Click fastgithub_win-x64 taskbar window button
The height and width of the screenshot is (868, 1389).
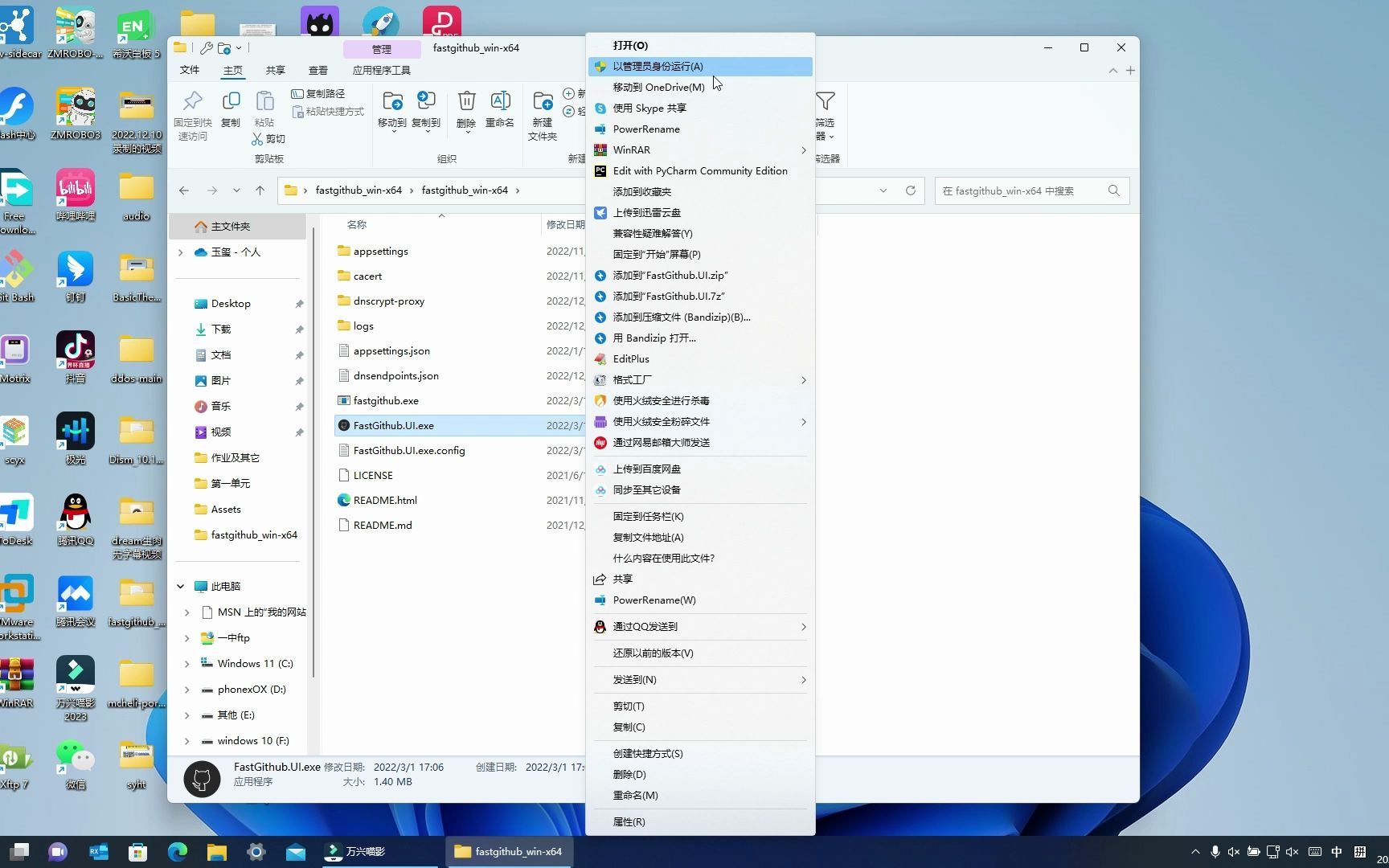coord(510,852)
